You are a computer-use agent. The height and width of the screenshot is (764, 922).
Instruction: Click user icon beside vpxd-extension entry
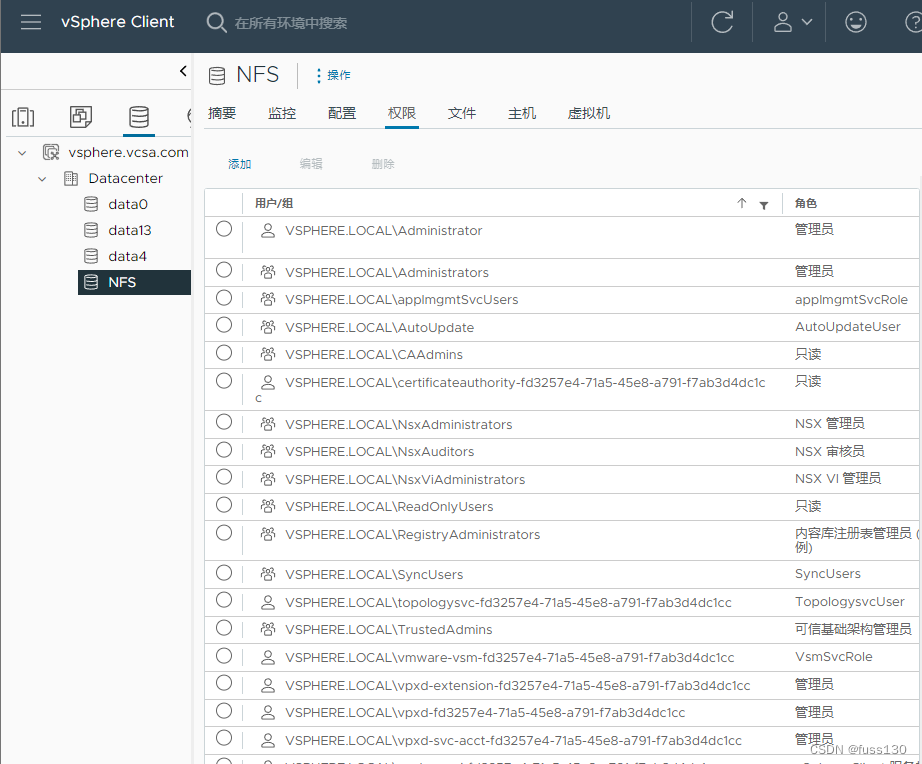(268, 685)
